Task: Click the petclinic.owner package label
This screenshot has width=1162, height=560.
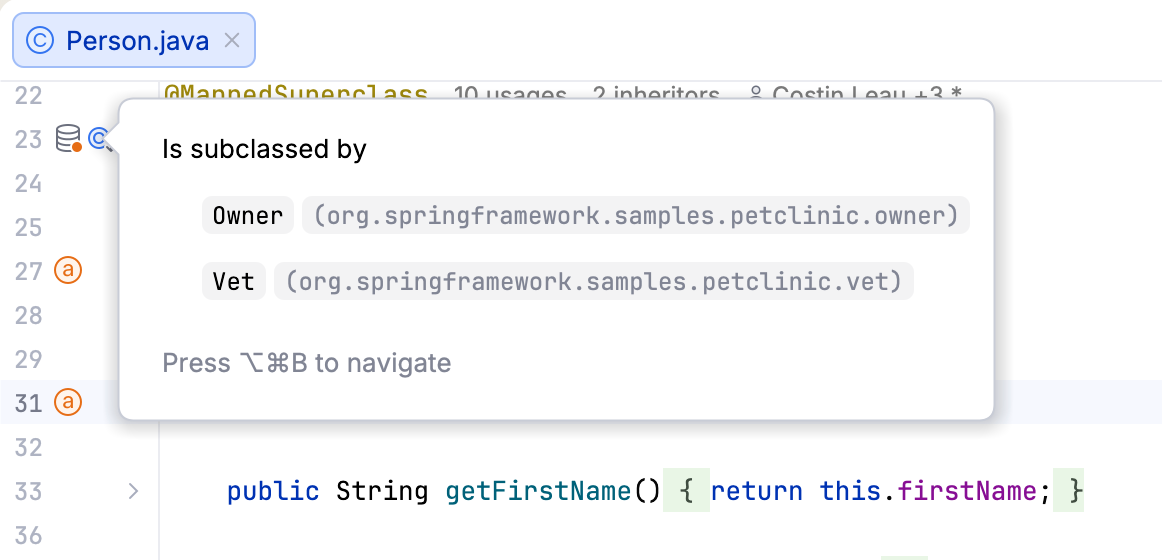Action: pyautogui.click(x=636, y=216)
